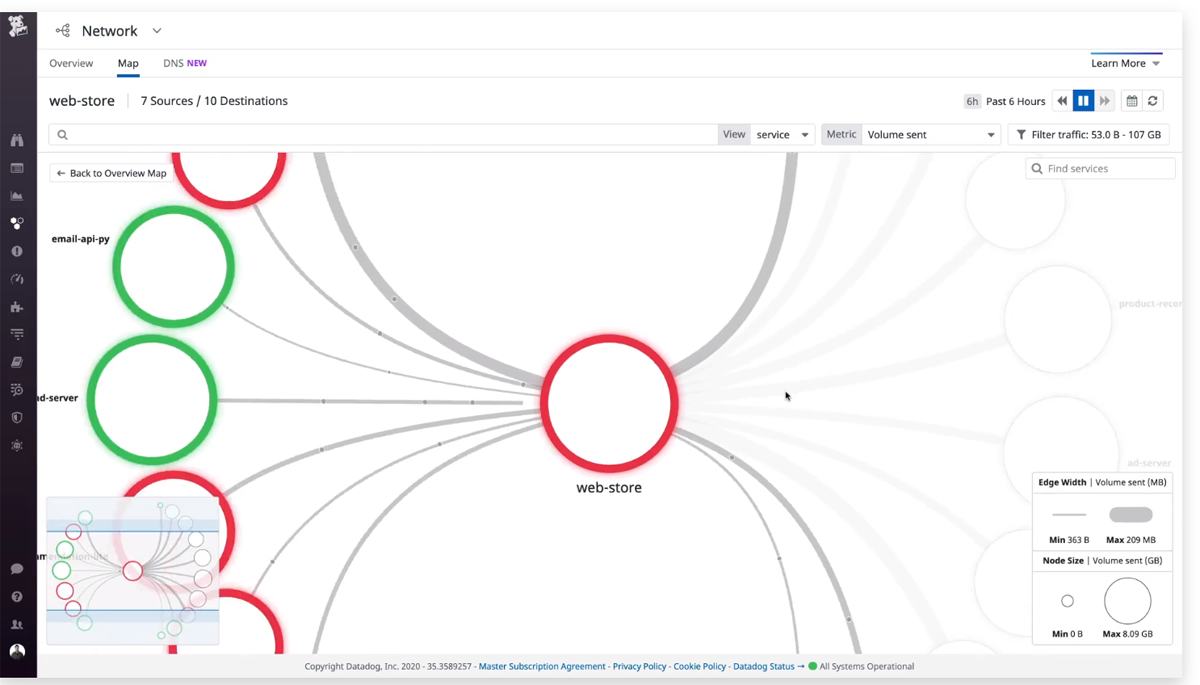The image size is (1200, 685).
Task: Open the Security shield sidebar icon
Action: click(x=17, y=418)
